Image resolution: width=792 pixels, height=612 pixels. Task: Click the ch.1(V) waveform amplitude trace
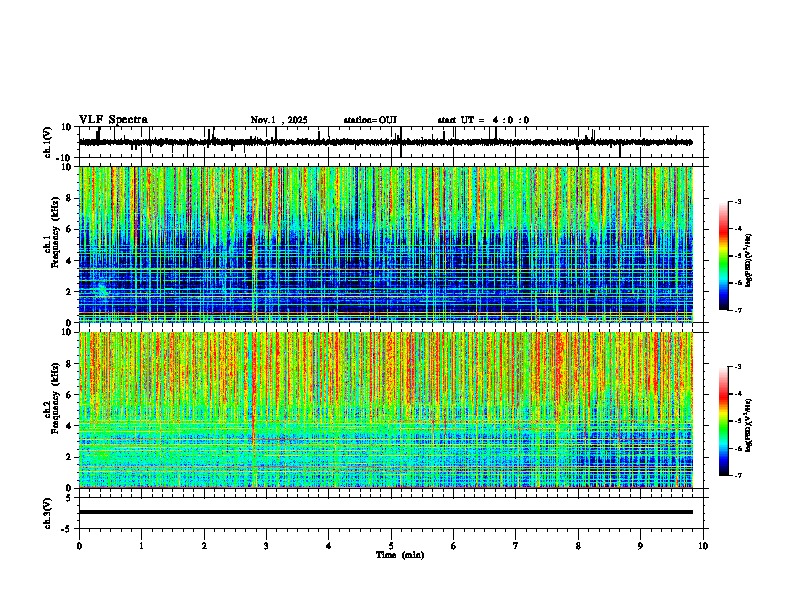pos(385,142)
